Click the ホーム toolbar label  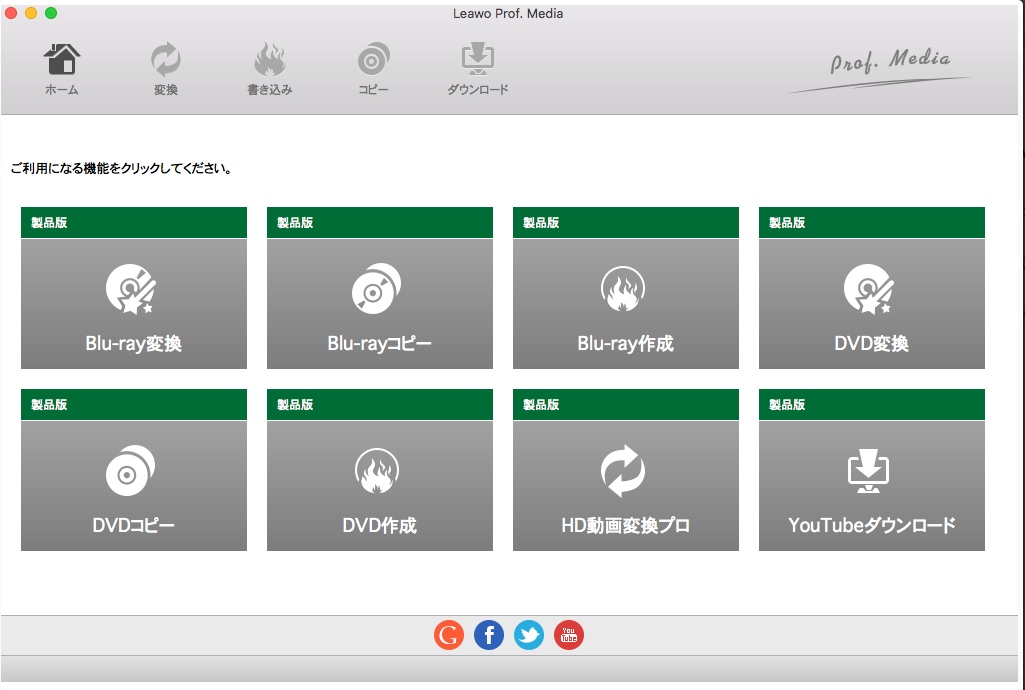[x=62, y=90]
